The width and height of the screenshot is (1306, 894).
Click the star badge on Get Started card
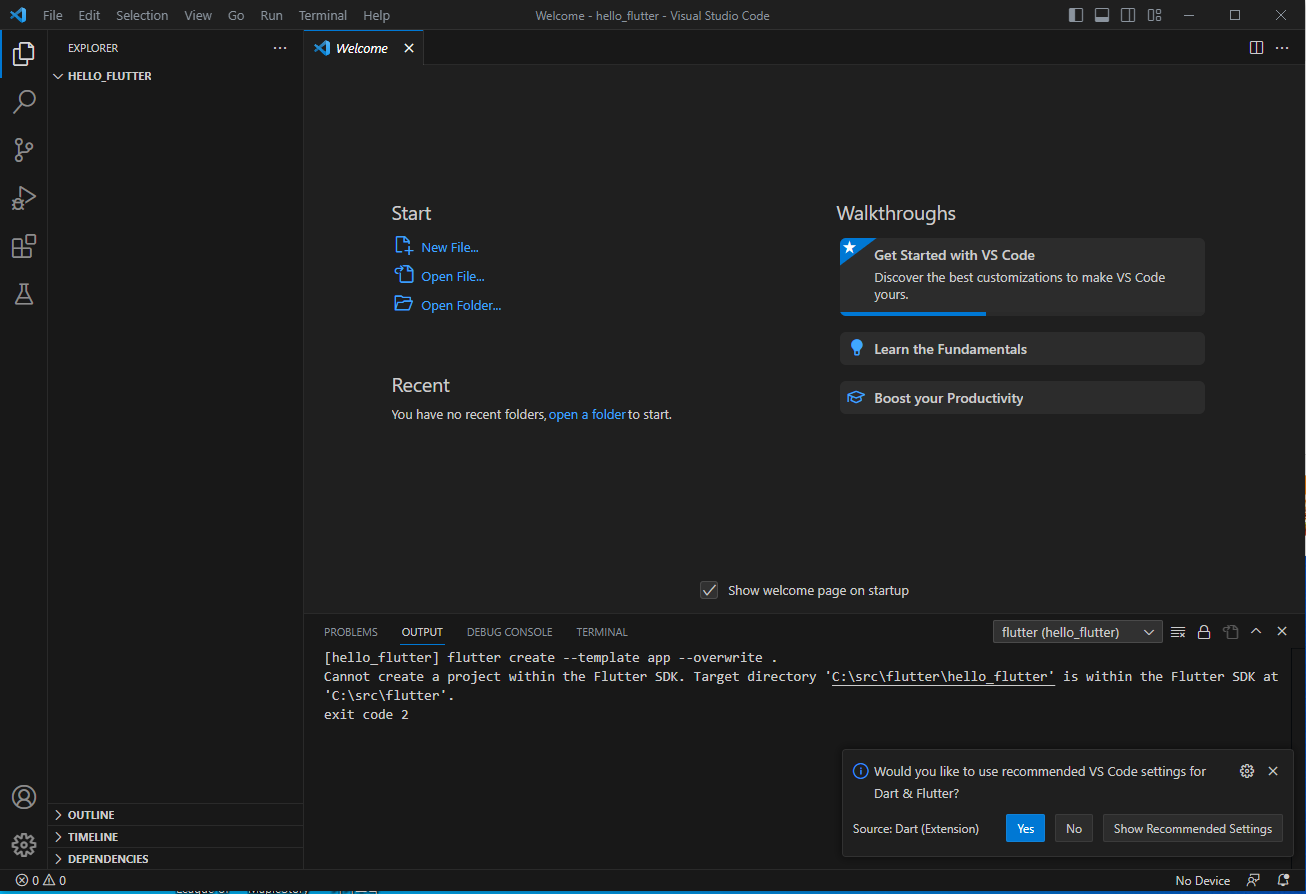pos(850,247)
